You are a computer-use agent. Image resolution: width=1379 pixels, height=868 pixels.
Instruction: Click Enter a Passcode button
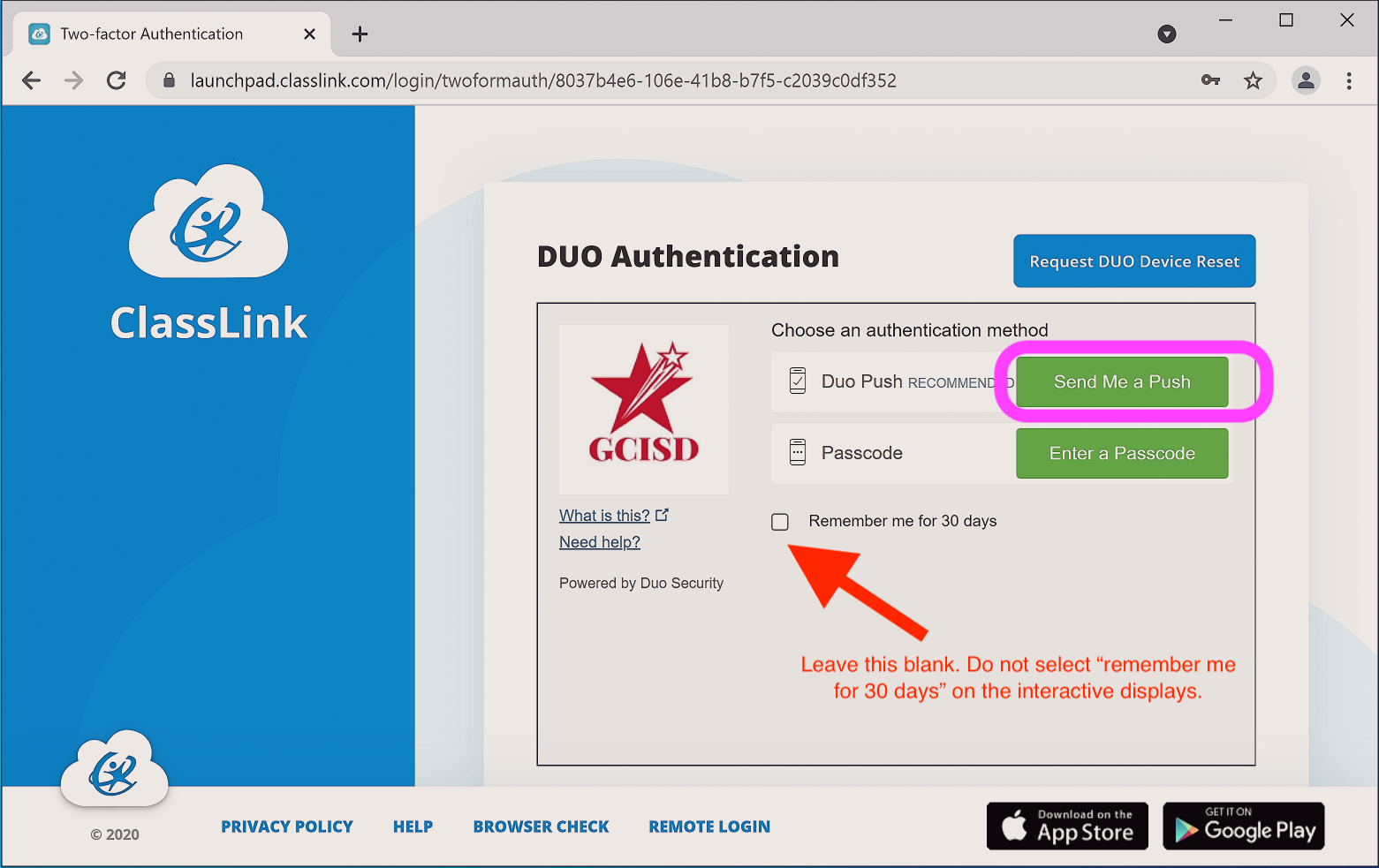(x=1122, y=453)
